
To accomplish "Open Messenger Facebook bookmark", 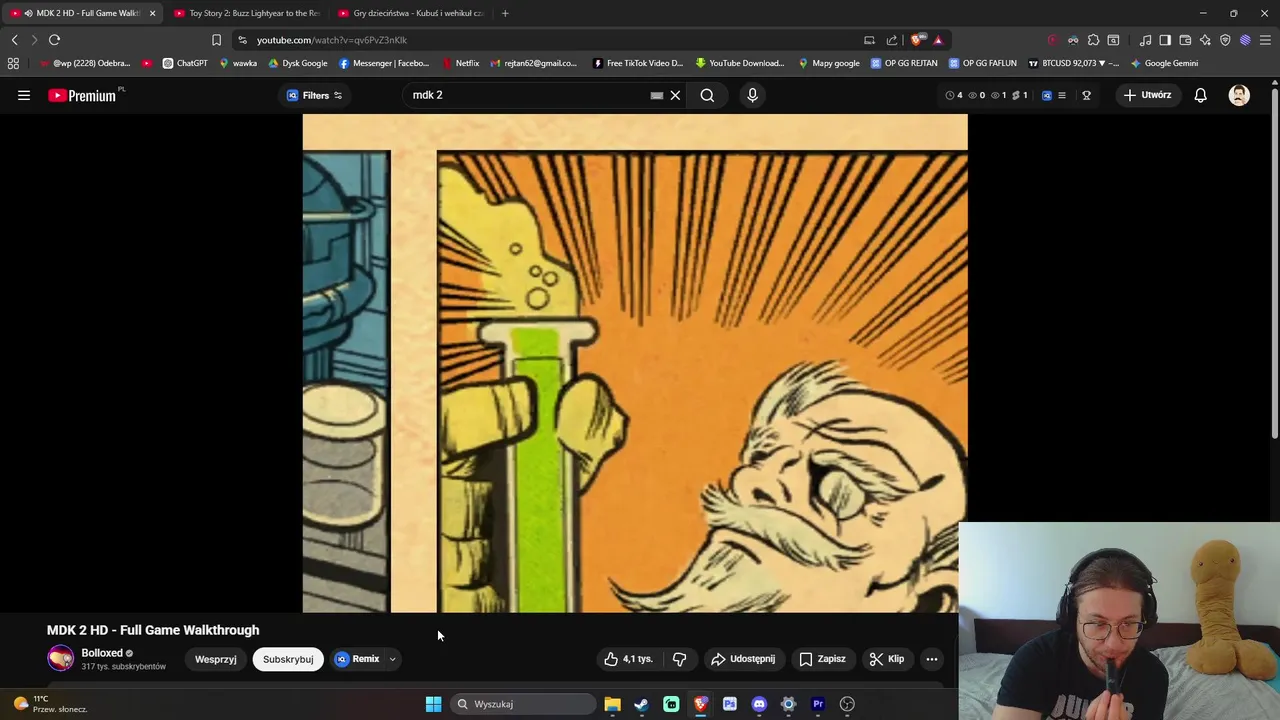I will pyautogui.click(x=384, y=63).
